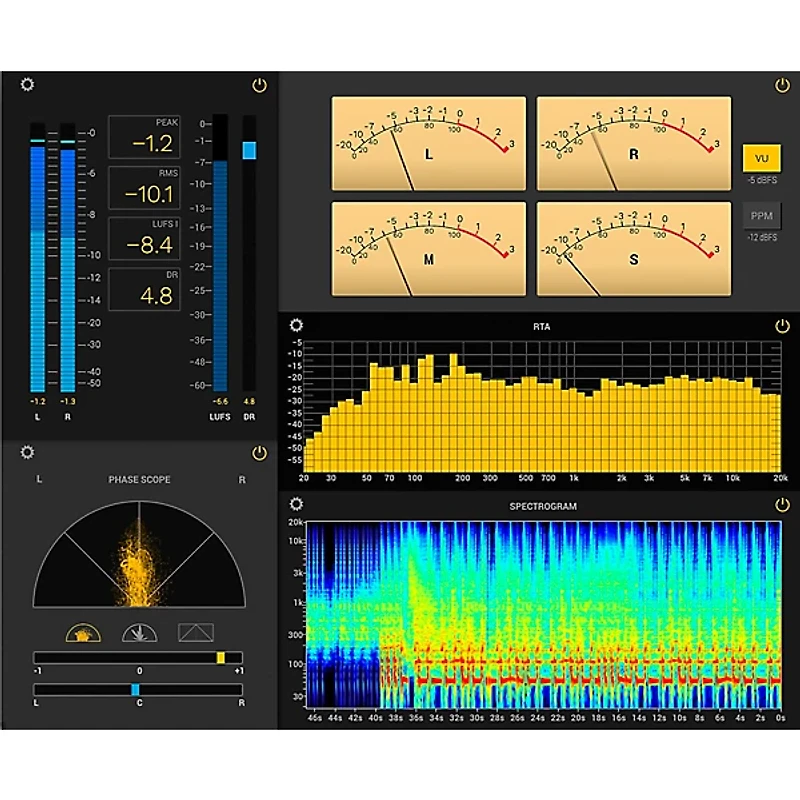The image size is (800, 800).
Task: Open the Phase Scope settings gear
Action: 27,453
